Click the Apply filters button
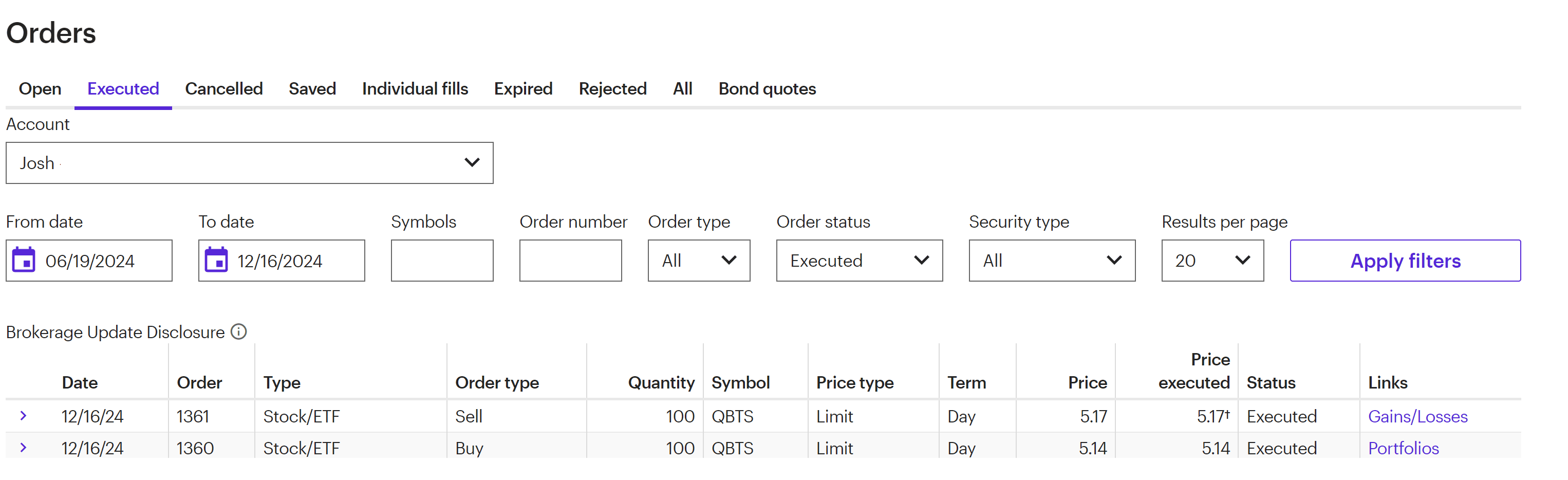1568x480 pixels. pyautogui.click(x=1404, y=260)
